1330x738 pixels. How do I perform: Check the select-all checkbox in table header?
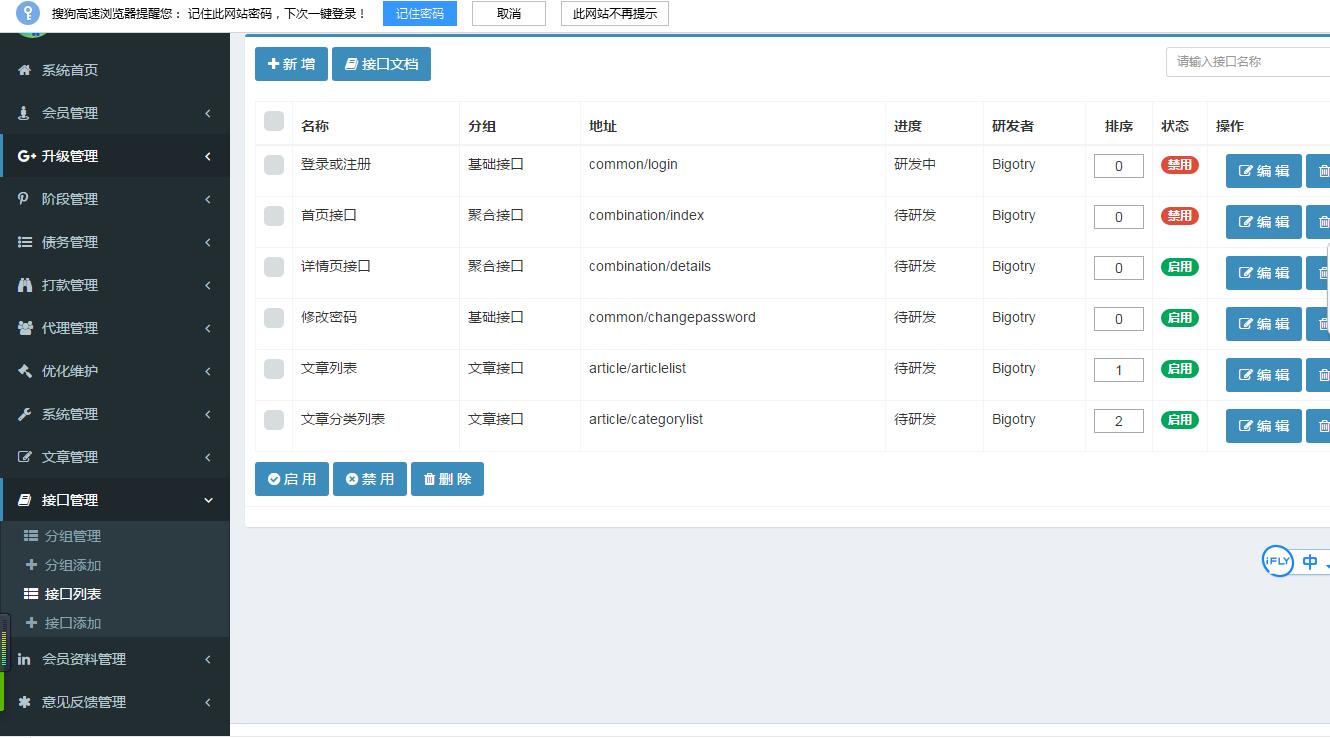[x=272, y=120]
